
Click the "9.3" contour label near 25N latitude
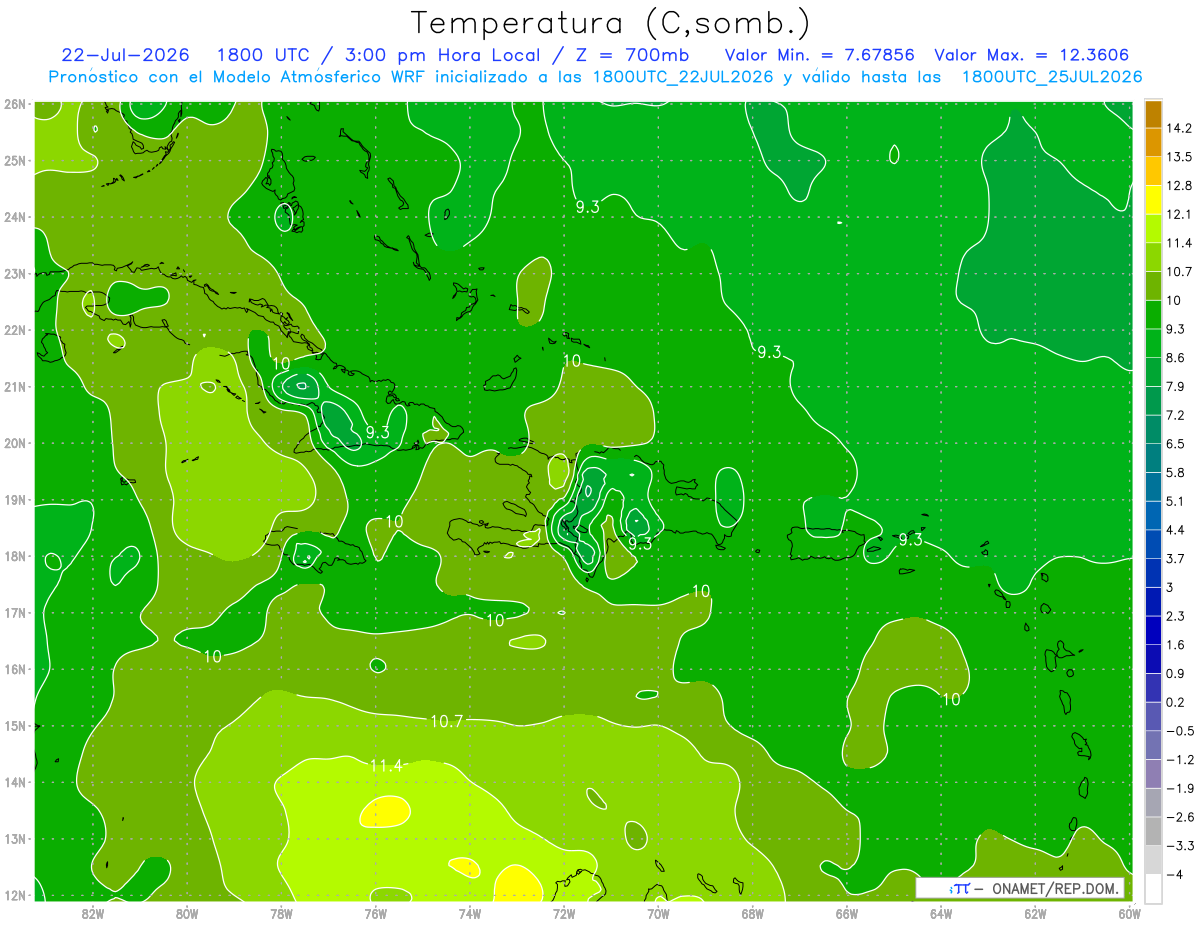coord(587,207)
